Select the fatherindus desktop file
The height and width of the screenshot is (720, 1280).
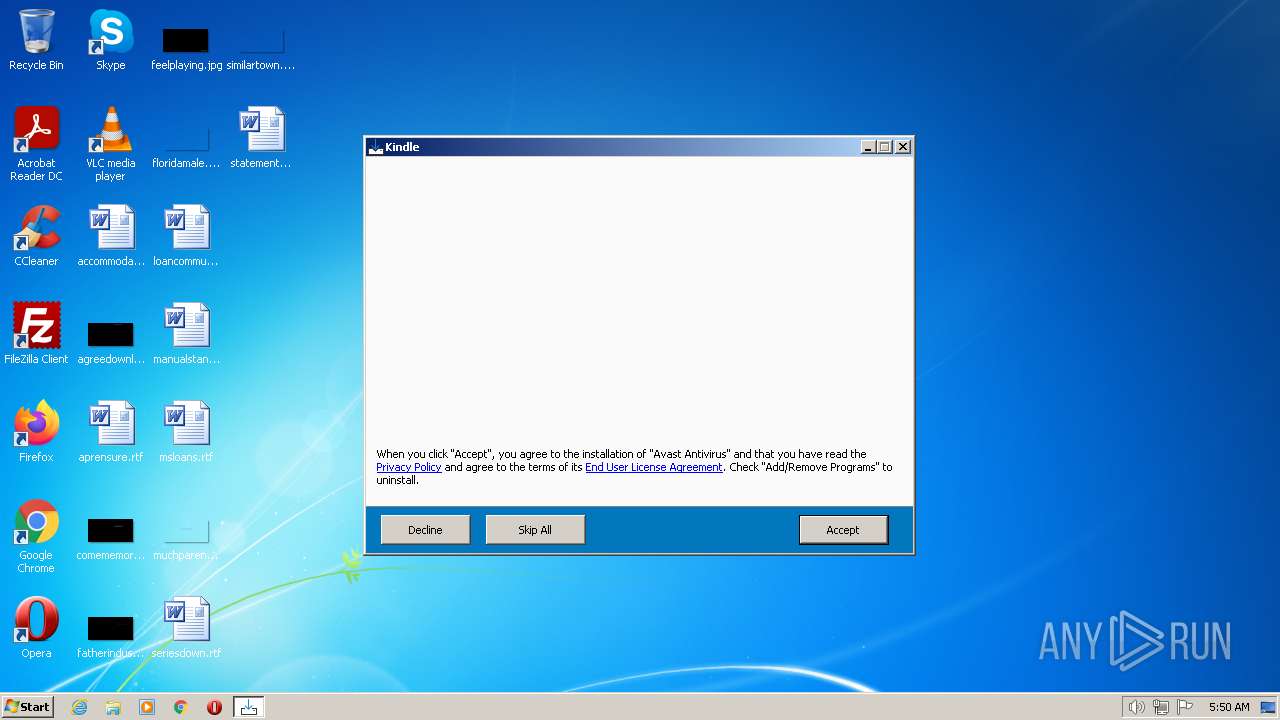click(x=111, y=637)
